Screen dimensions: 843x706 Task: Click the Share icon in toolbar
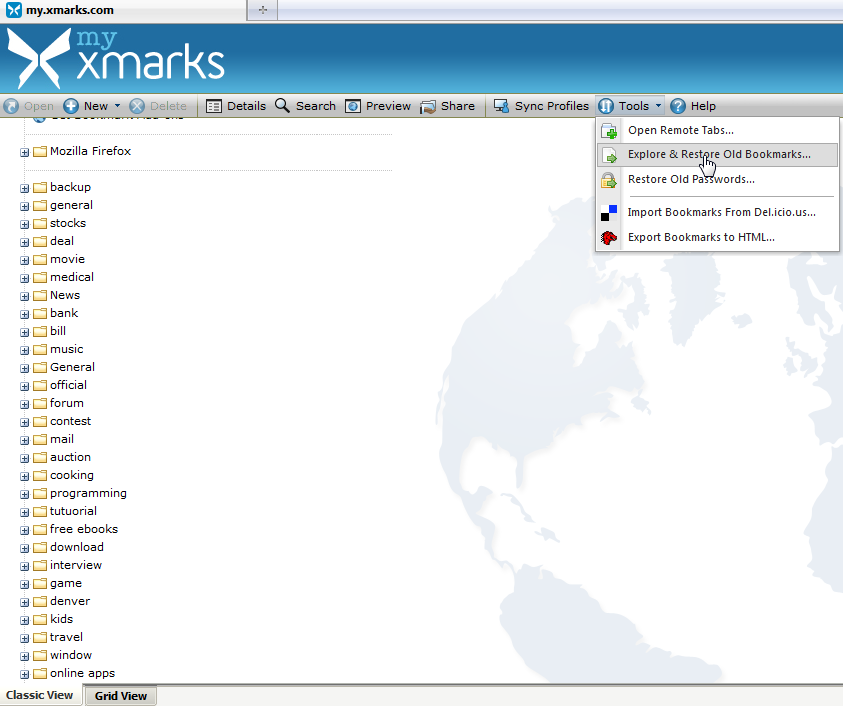[x=428, y=106]
